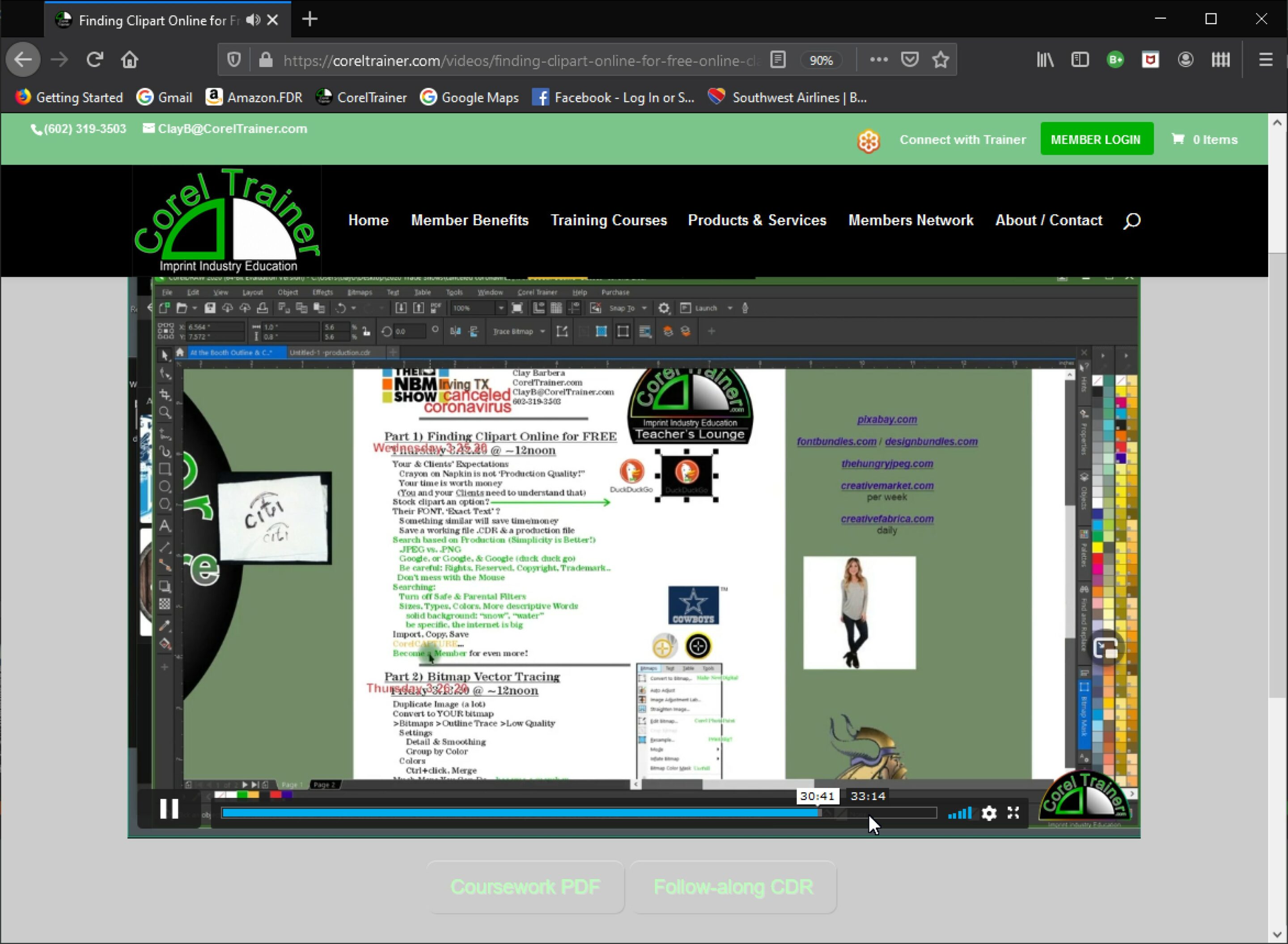Viewport: 1288px width, 944px height.
Task: Click the Coursework PDF button
Action: pos(525,887)
